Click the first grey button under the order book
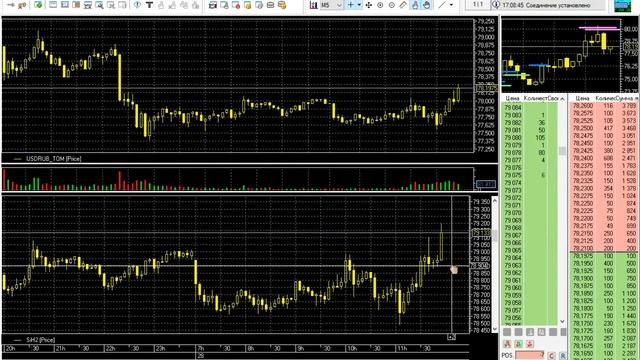This screenshot has width=640, height=360. coord(507,332)
